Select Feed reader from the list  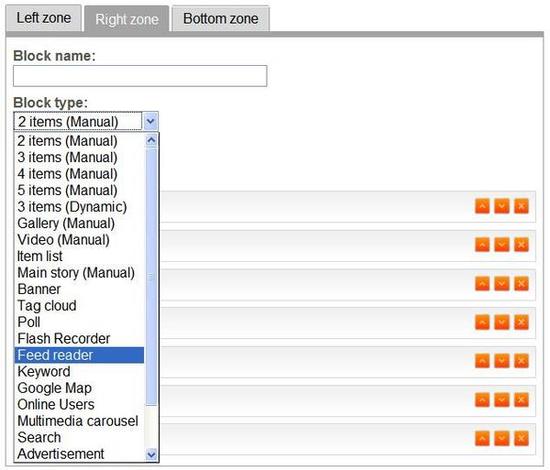pos(79,355)
